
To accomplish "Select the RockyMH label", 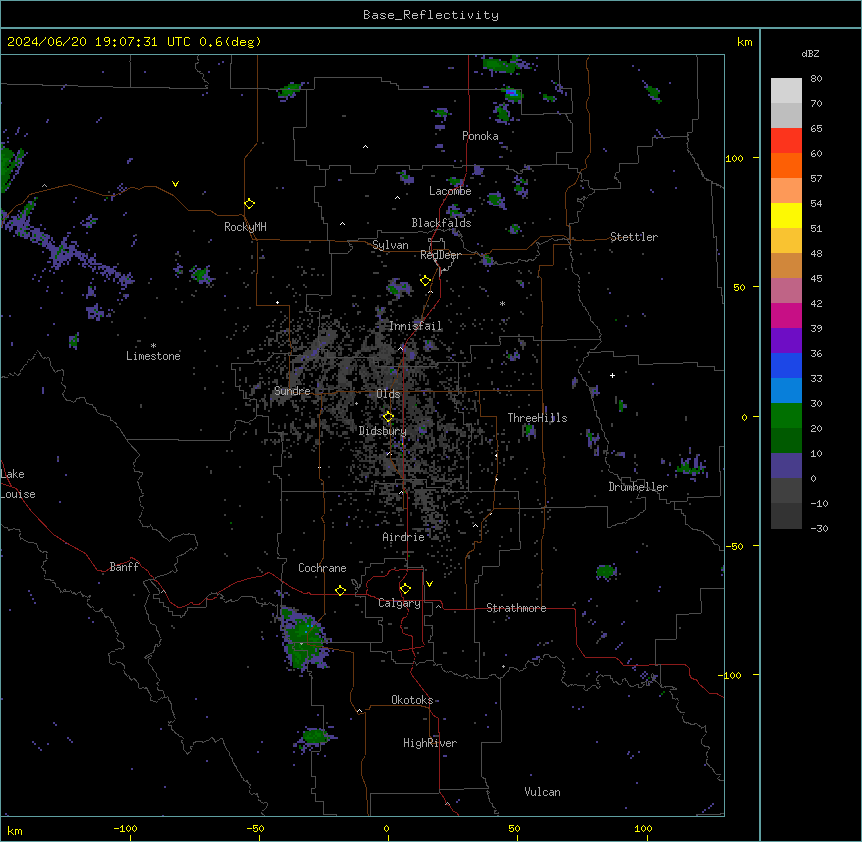I will tap(245, 226).
